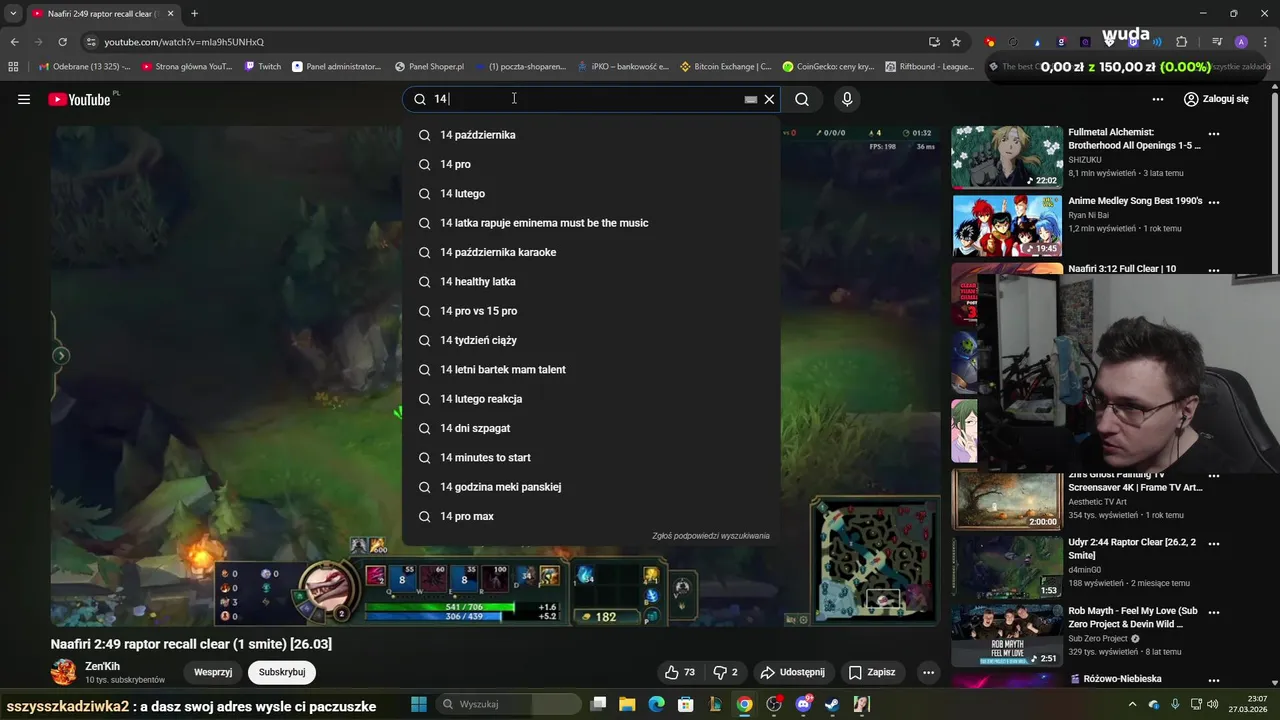This screenshot has height=720, width=1280.
Task: Dislike the video with thumbs down
Action: [x=726, y=672]
